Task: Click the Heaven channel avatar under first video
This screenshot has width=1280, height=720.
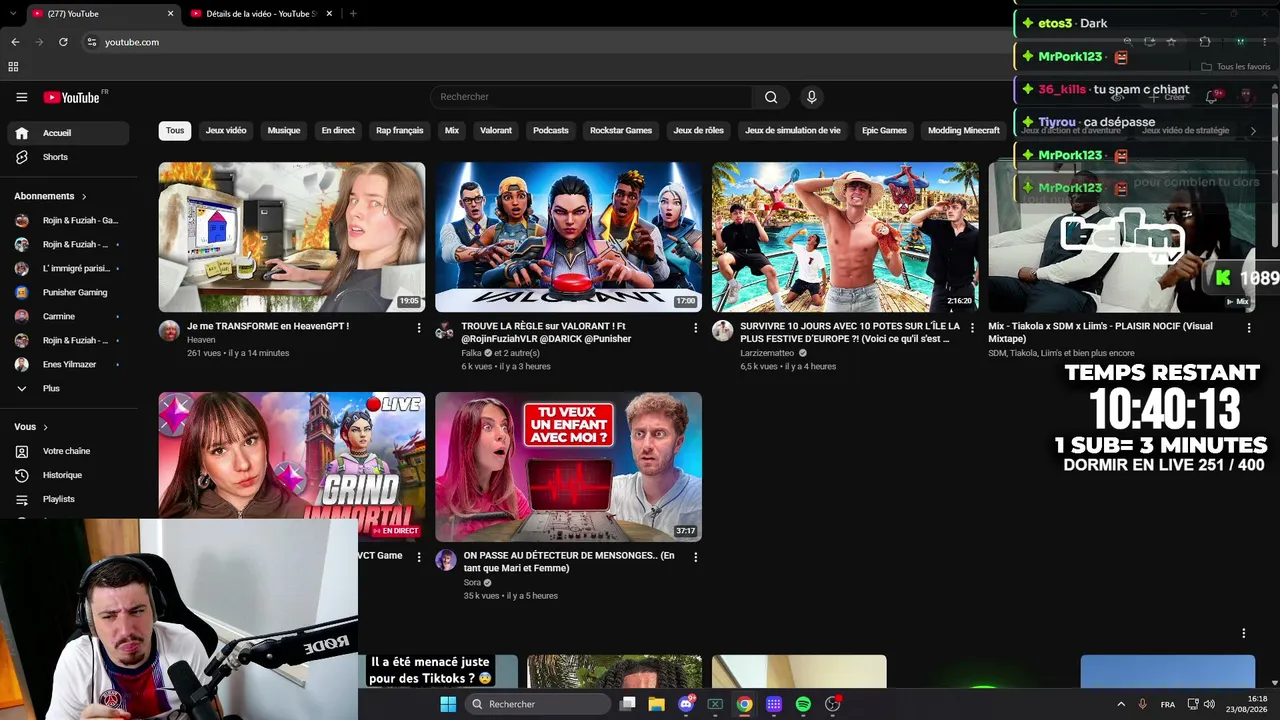Action: 169,331
